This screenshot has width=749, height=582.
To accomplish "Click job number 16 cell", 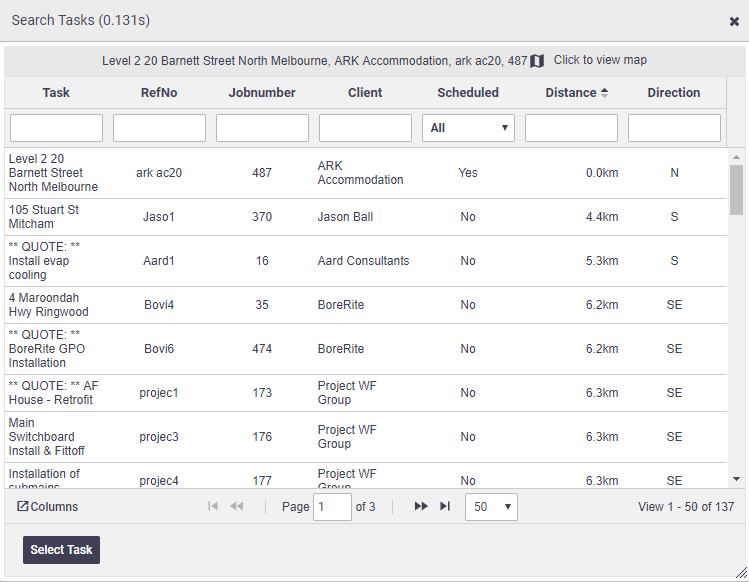I will (x=262, y=261).
